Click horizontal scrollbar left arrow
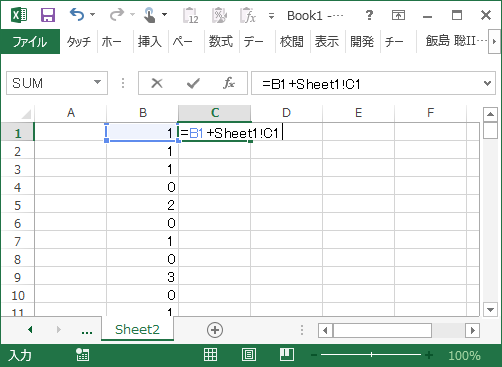This screenshot has width=502, height=367. (x=325, y=331)
